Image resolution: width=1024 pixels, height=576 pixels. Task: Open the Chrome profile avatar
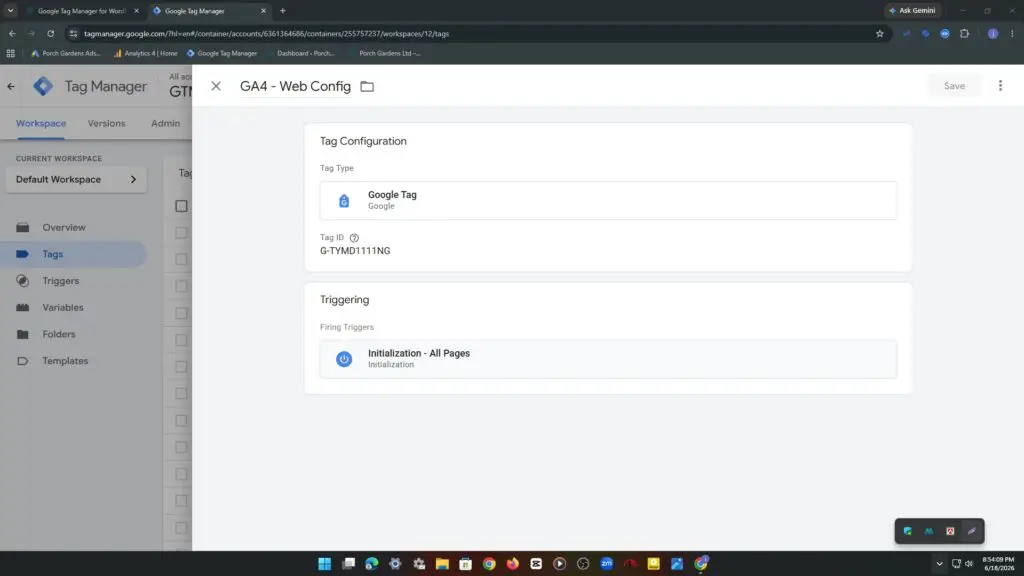point(993,34)
